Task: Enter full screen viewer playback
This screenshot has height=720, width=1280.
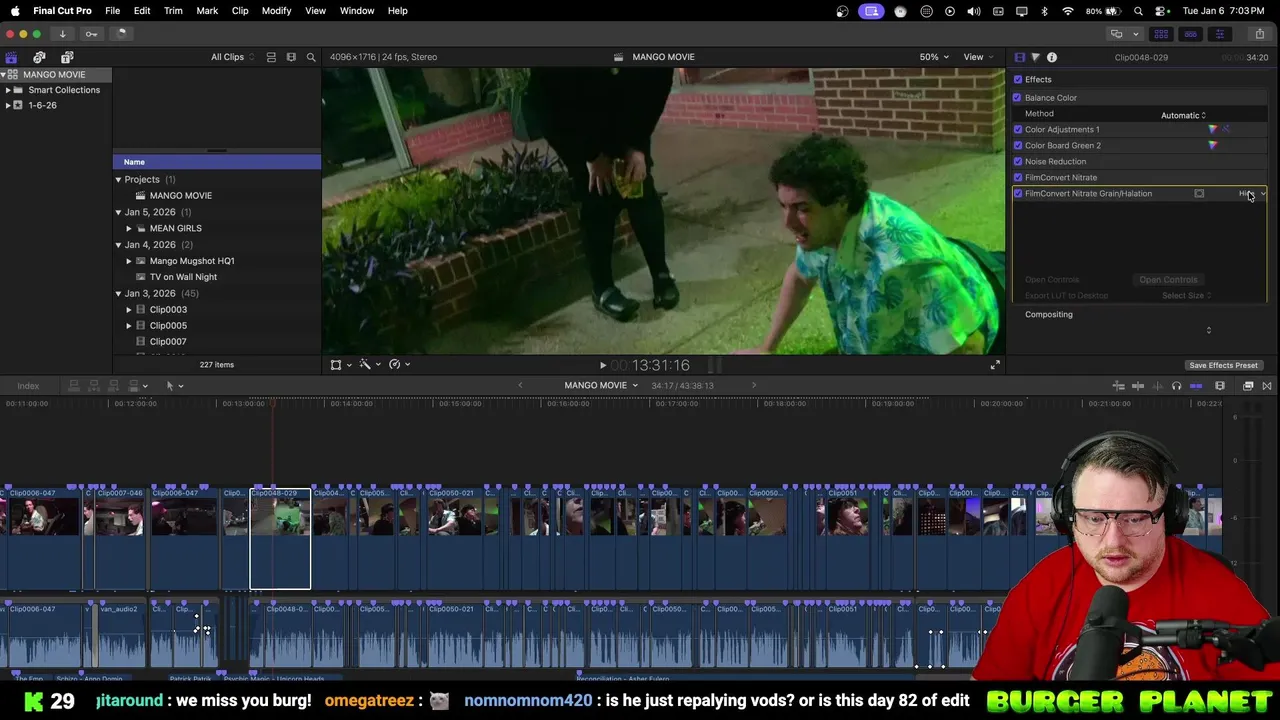Action: (994, 365)
